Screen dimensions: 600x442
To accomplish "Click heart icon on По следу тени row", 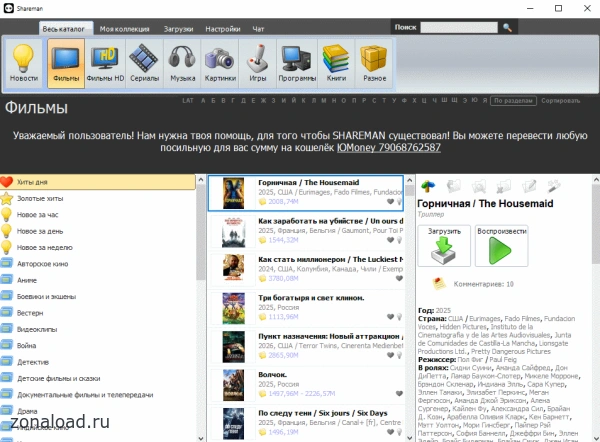I will [x=390, y=432].
